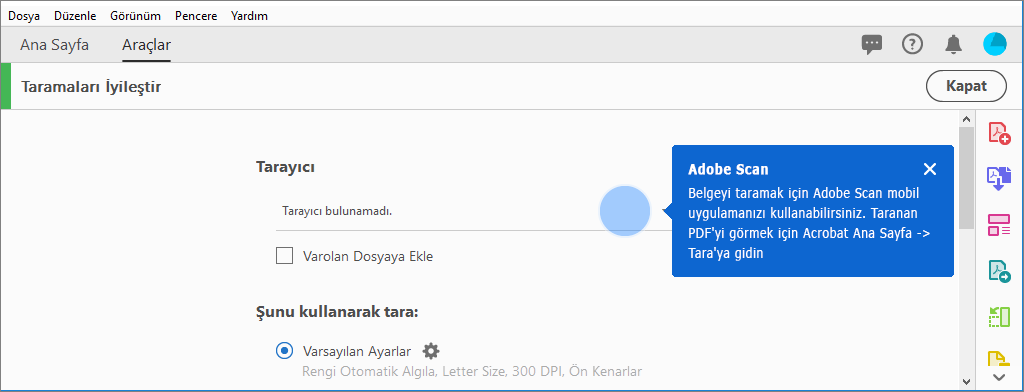
Task: Check the Varolan Dosyaya Ekle checkbox
Action: [x=284, y=255]
